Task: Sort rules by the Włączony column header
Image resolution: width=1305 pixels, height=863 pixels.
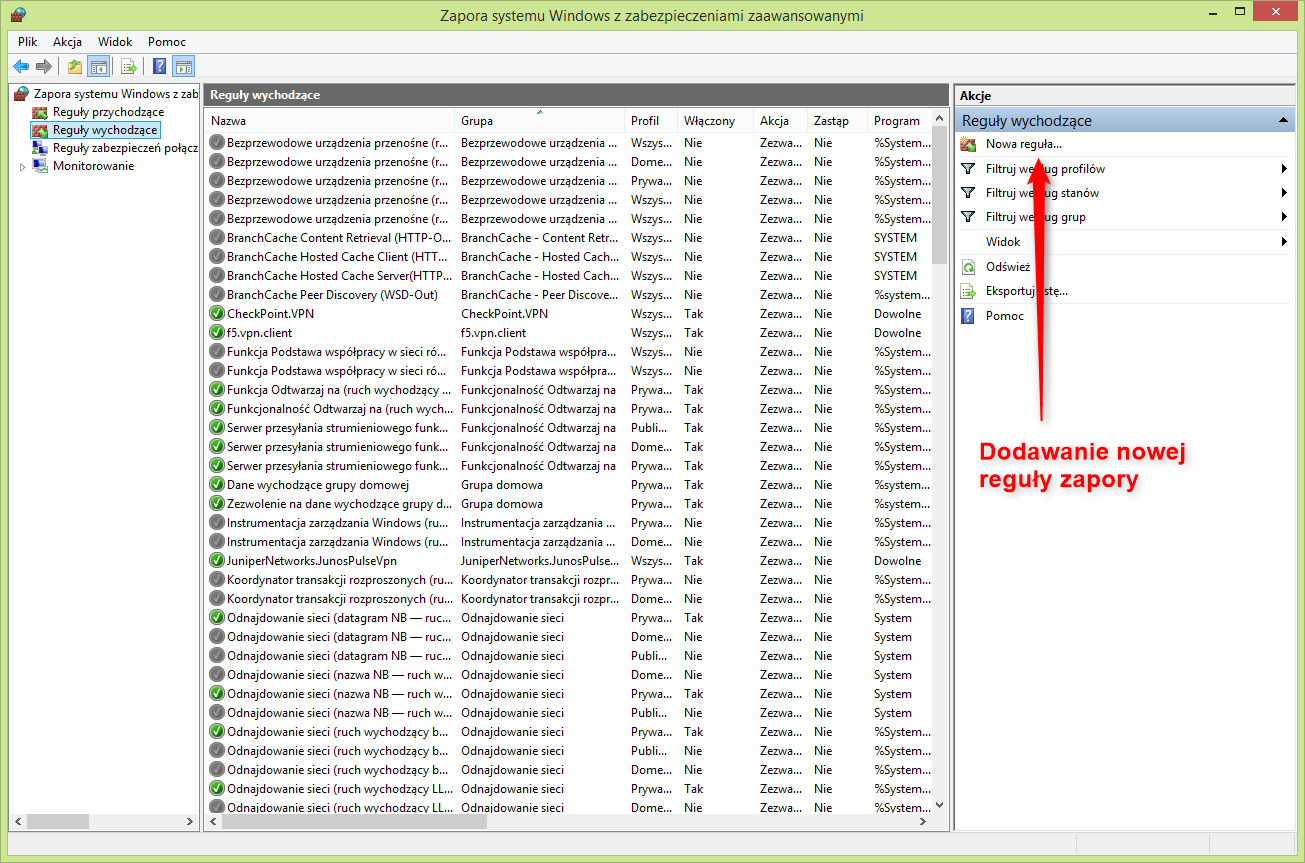Action: (715, 121)
